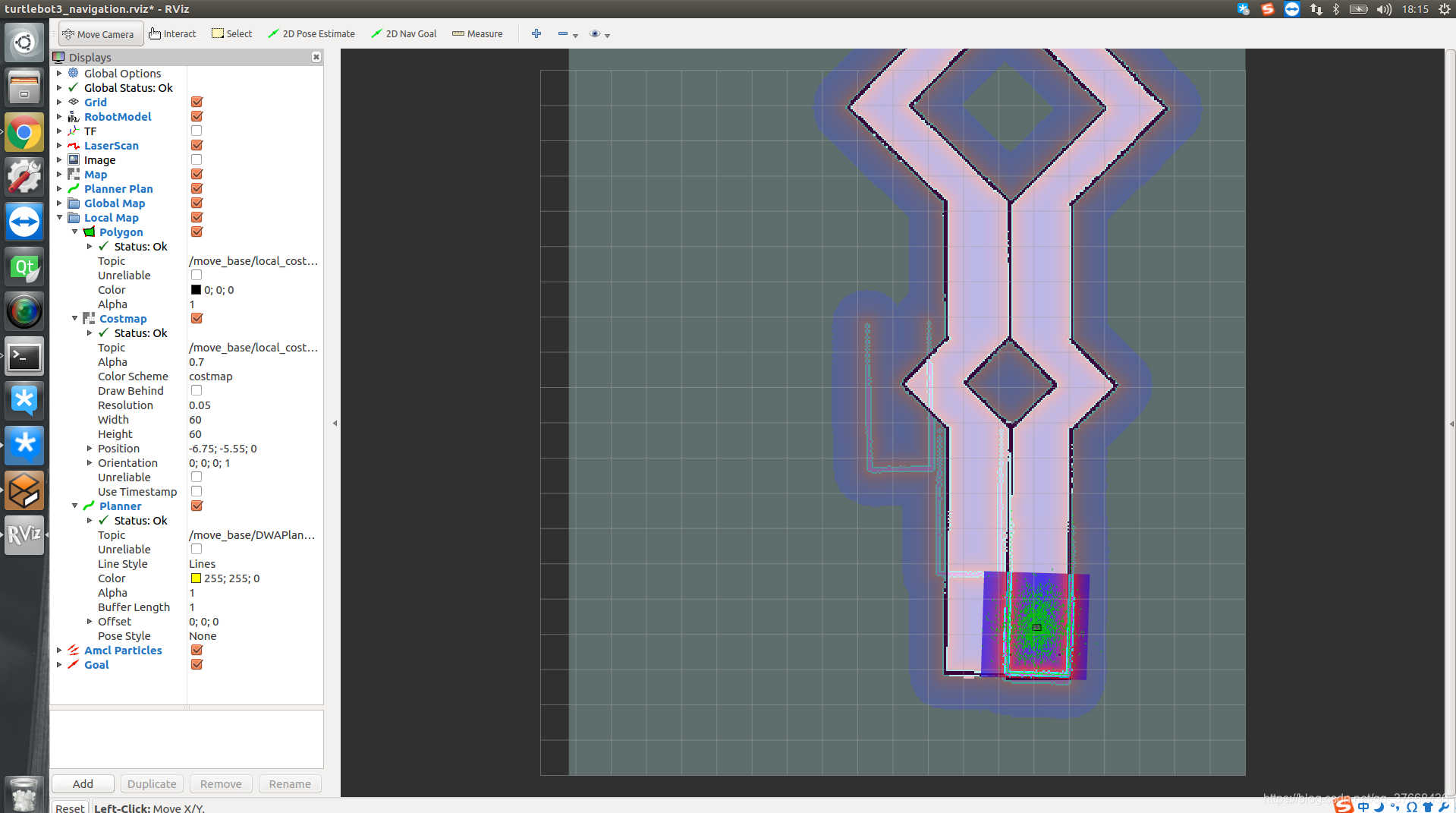Open TeamViewer from the dock
This screenshot has height=813, width=1456.
coord(24,222)
